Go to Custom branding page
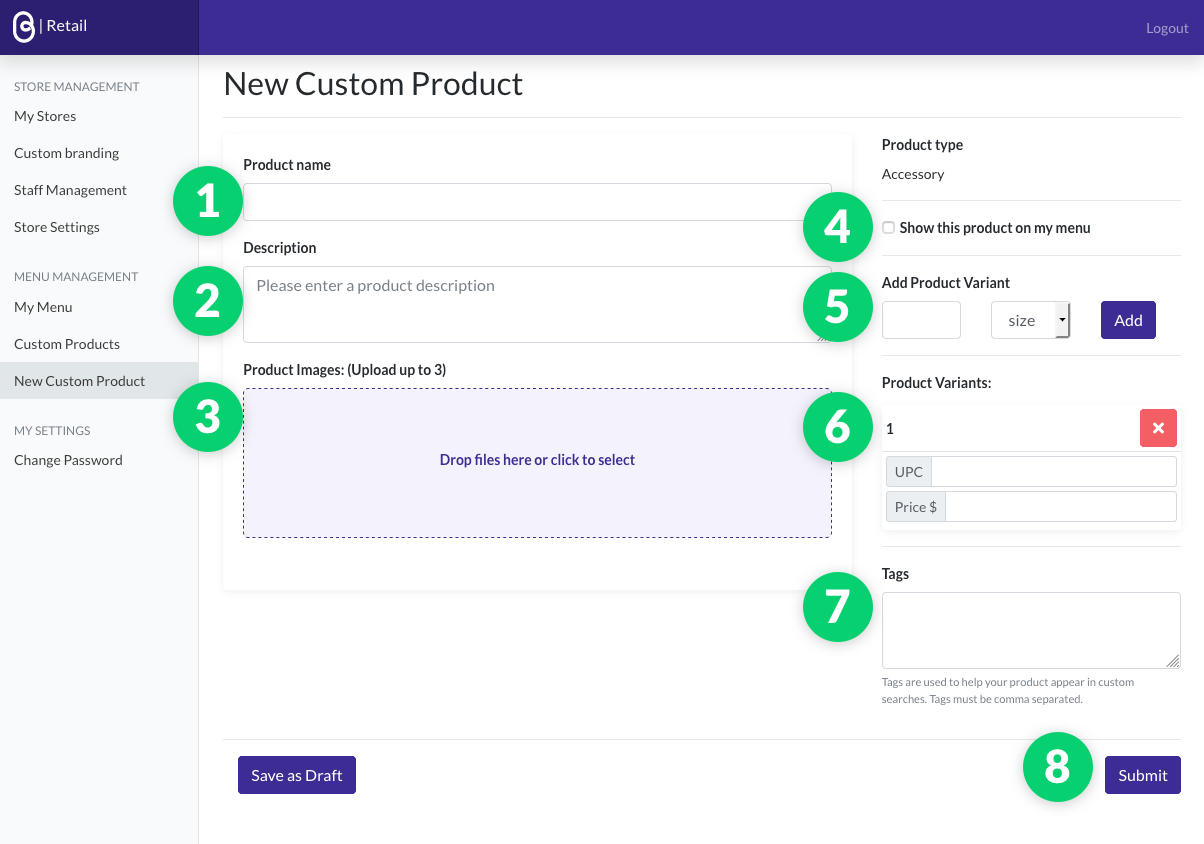Viewport: 1204px width, 844px height. pos(66,153)
